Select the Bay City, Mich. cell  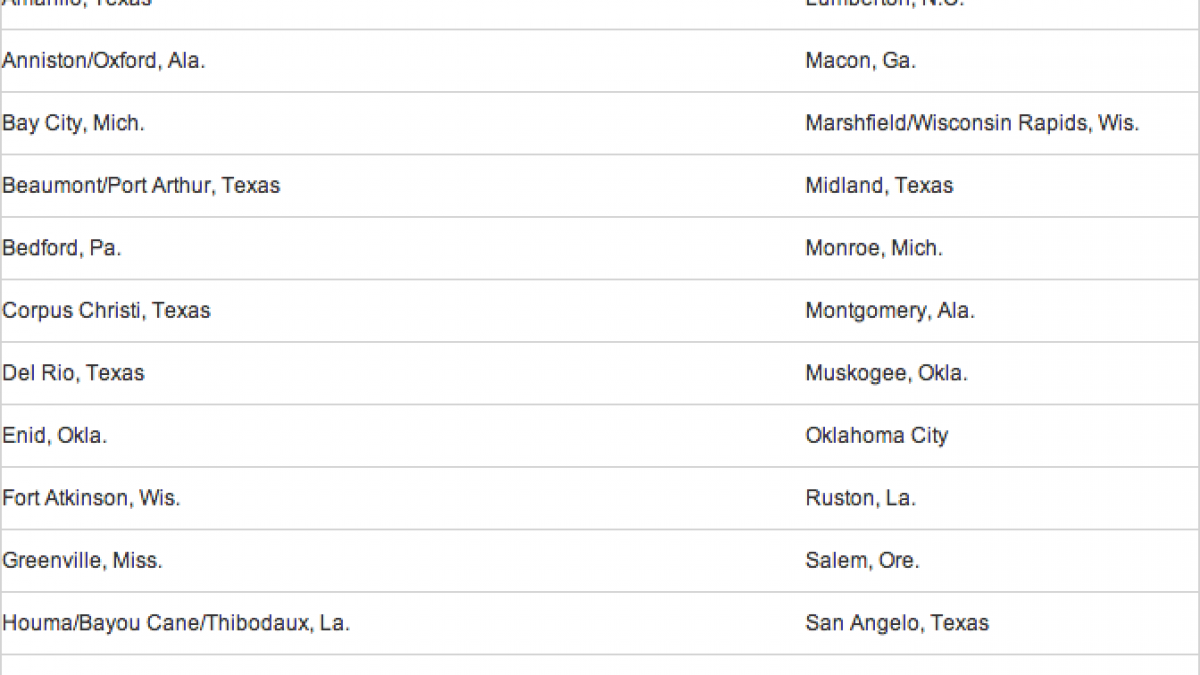[x=73, y=123]
